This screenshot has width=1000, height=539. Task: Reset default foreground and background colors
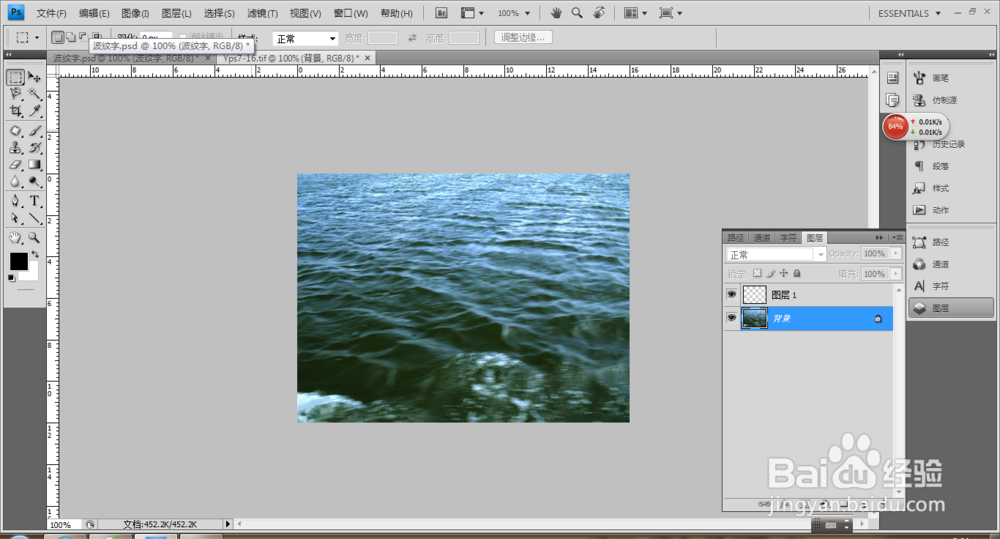[x=11, y=278]
